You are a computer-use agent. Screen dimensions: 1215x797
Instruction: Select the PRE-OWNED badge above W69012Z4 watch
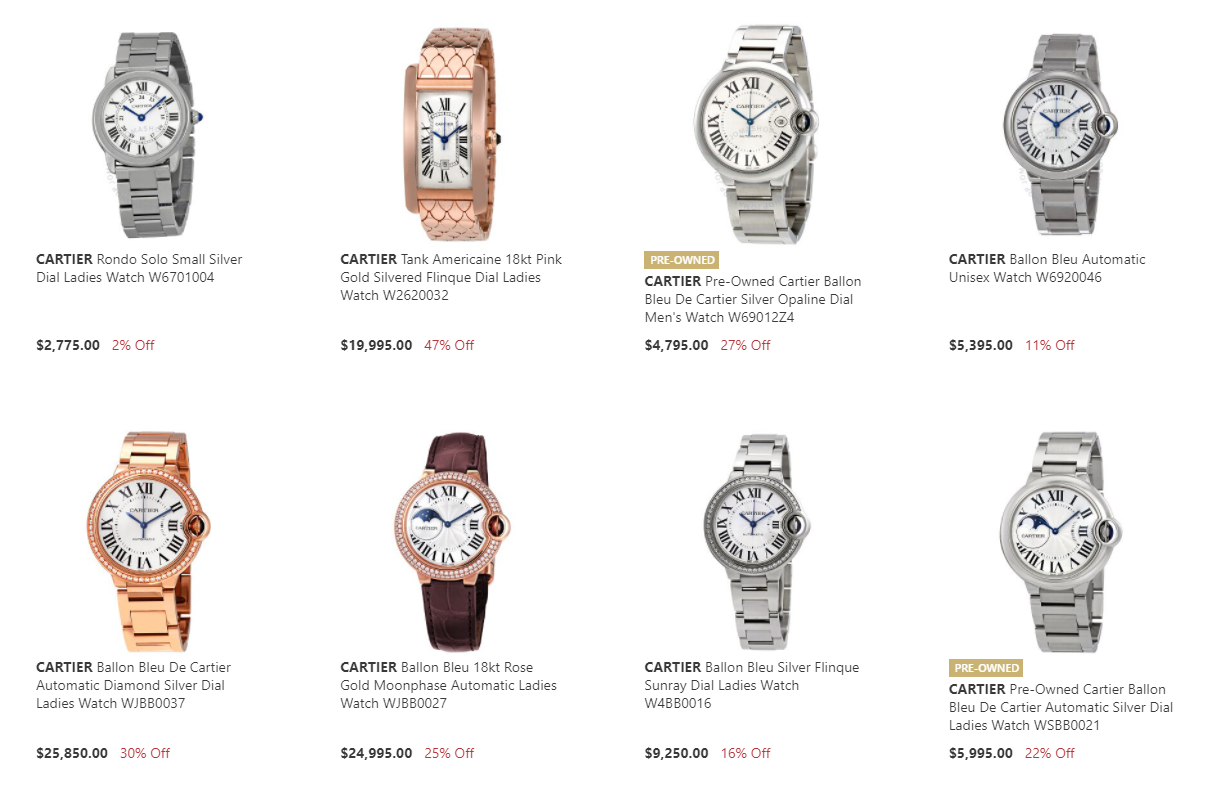[682, 260]
